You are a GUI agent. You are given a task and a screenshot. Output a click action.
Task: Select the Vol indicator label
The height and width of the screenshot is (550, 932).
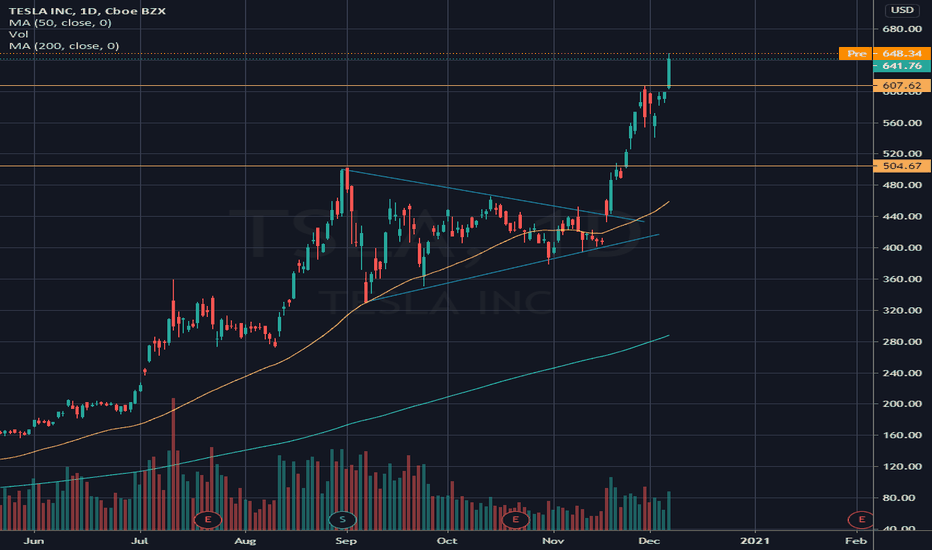pos(18,34)
